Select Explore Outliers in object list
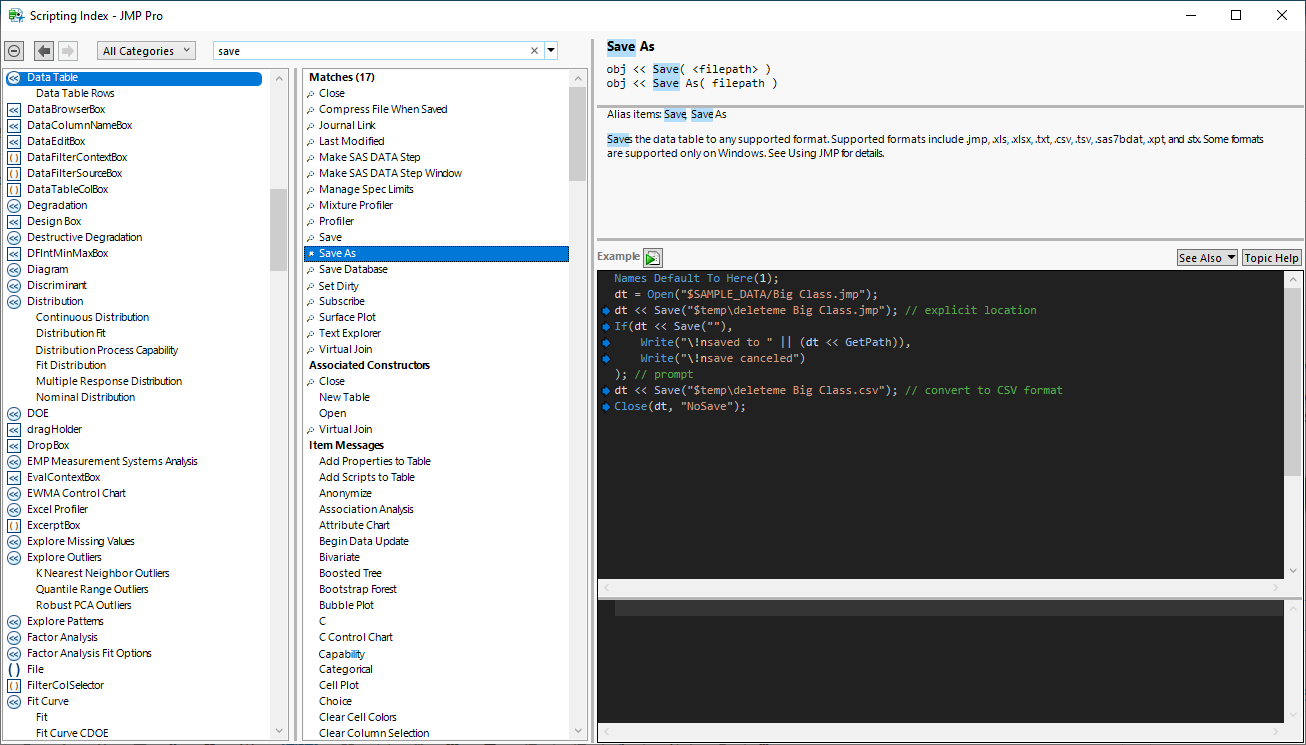The width and height of the screenshot is (1306, 745). (x=64, y=557)
